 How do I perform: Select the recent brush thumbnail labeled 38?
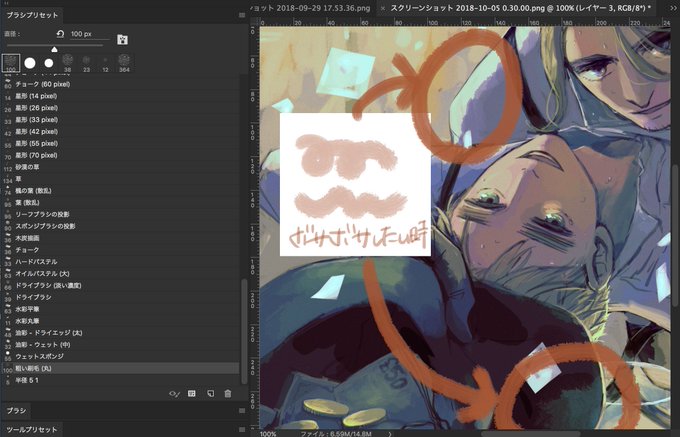click(67, 63)
